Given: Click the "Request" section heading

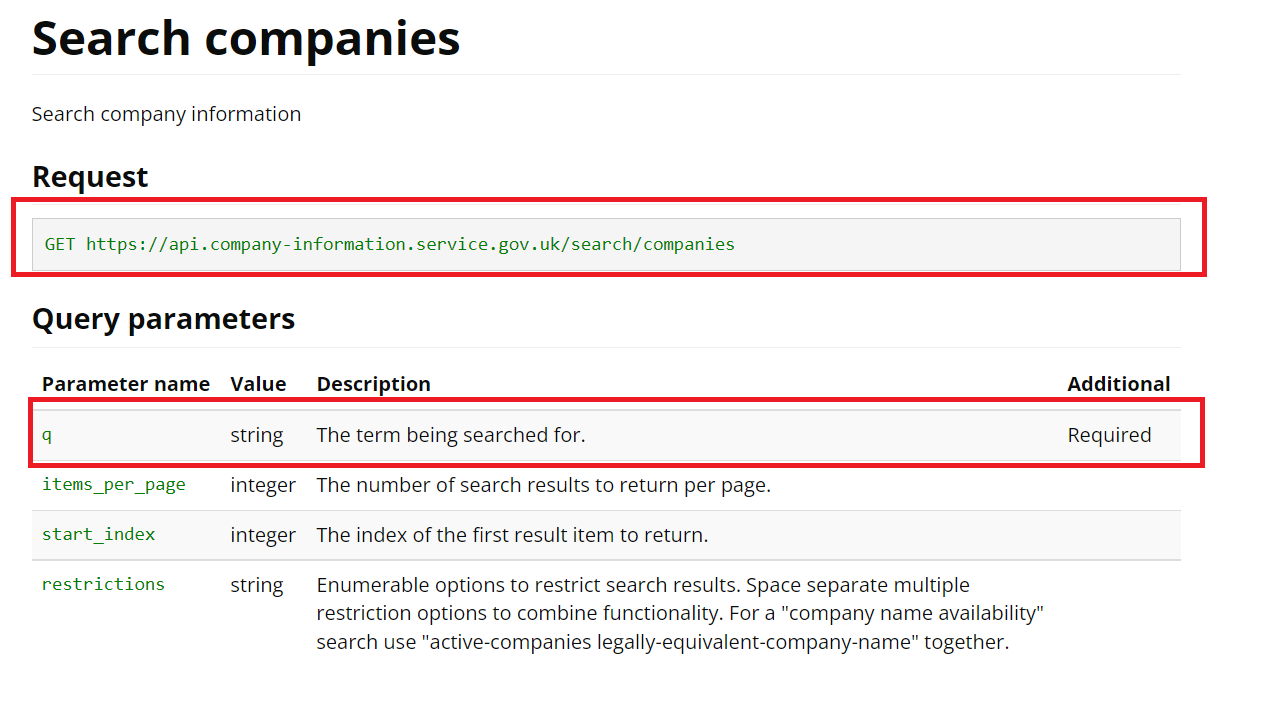Looking at the screenshot, I should tap(90, 177).
